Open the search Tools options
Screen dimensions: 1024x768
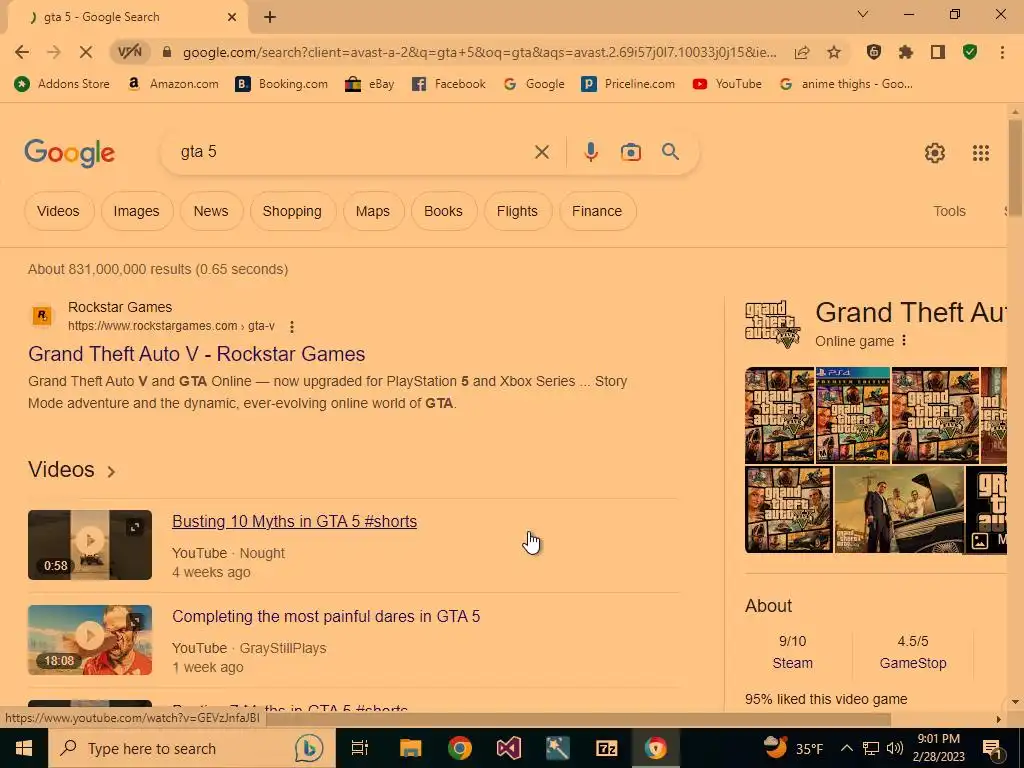pos(949,211)
